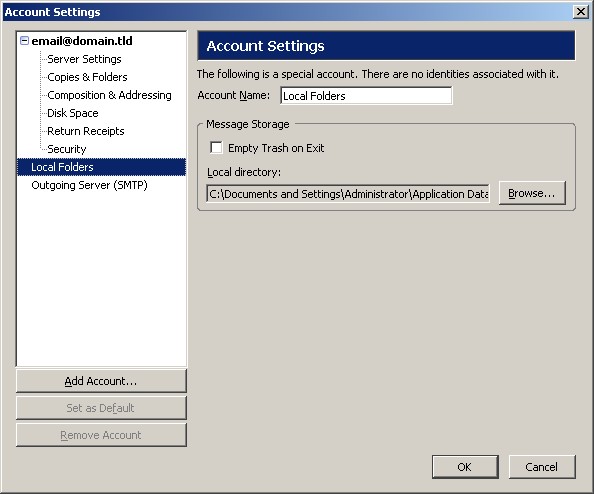Click the Set as Default button

point(101,408)
